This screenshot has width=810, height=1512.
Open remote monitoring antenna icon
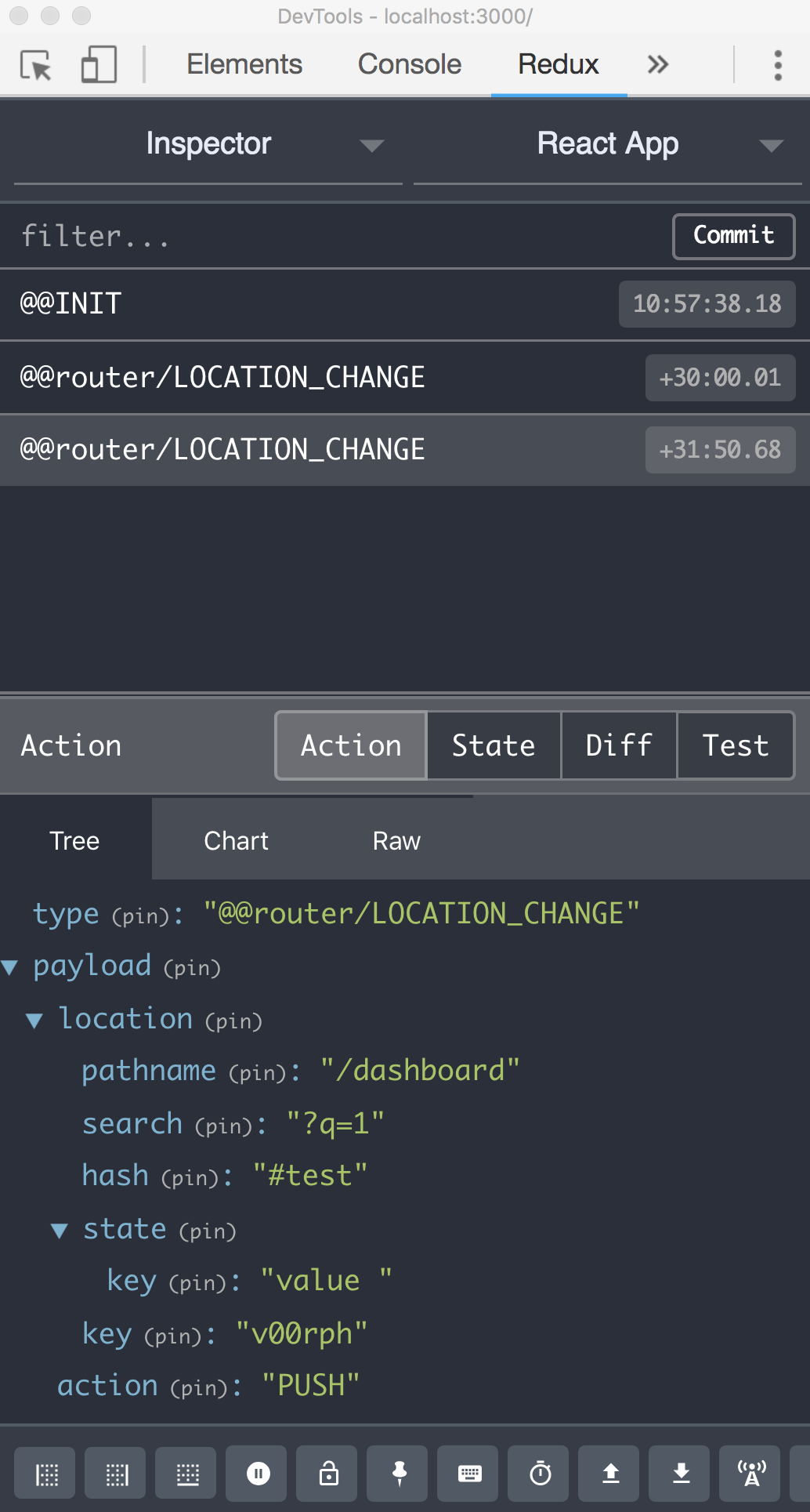pos(752,1474)
